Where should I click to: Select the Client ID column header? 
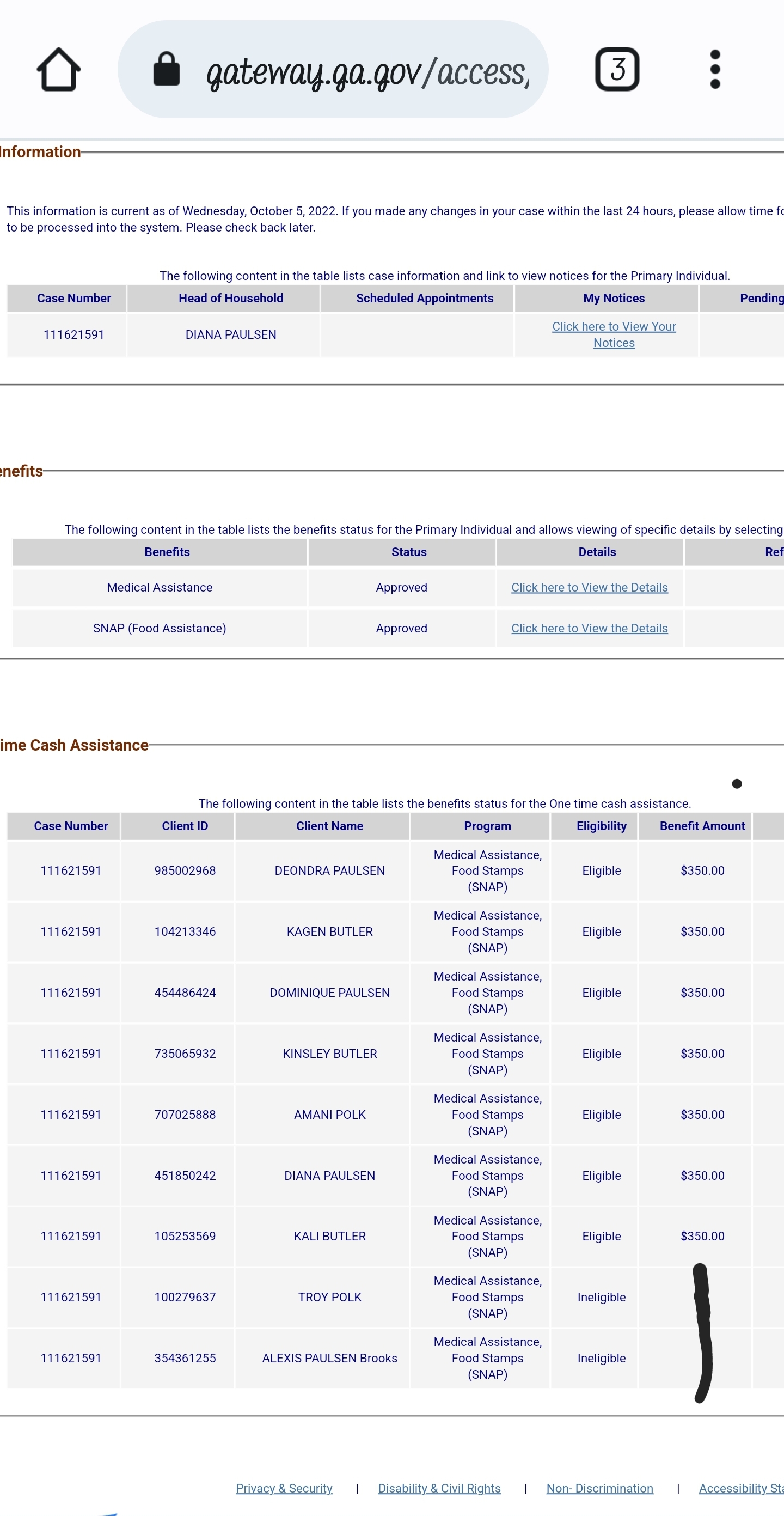[x=177, y=826]
